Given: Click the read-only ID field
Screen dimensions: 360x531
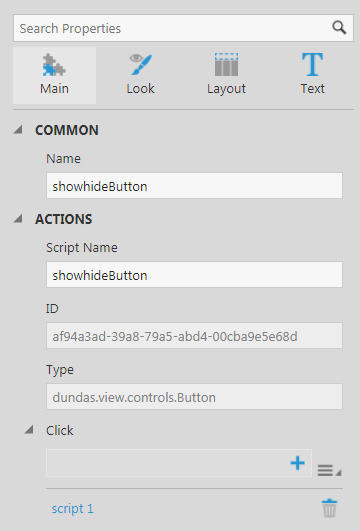Looking at the screenshot, I should click(x=194, y=336).
